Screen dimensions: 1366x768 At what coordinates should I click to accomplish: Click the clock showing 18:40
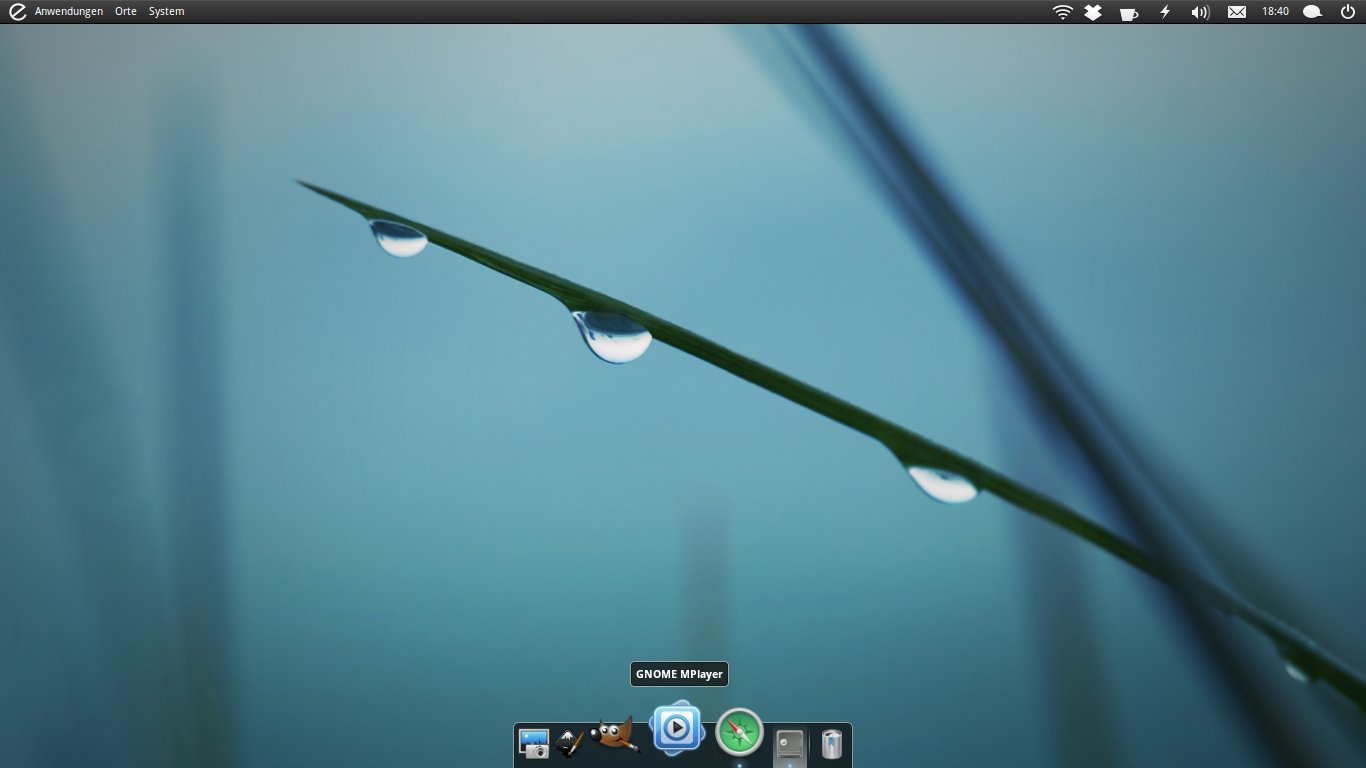point(1275,11)
